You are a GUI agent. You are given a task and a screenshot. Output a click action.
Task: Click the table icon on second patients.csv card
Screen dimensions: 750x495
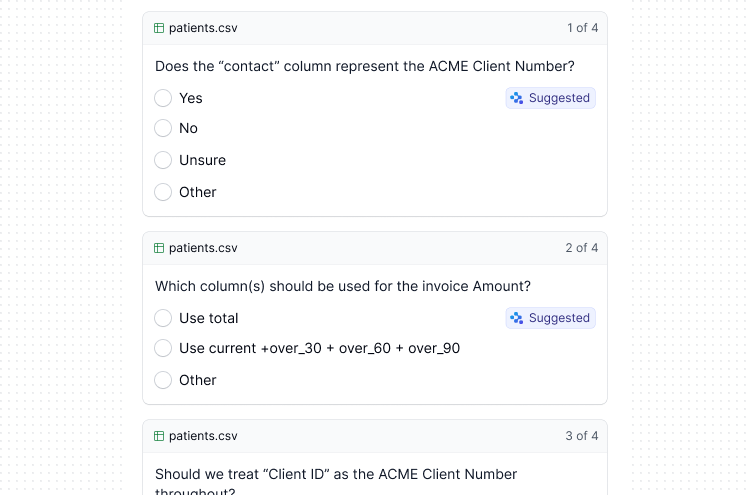159,248
